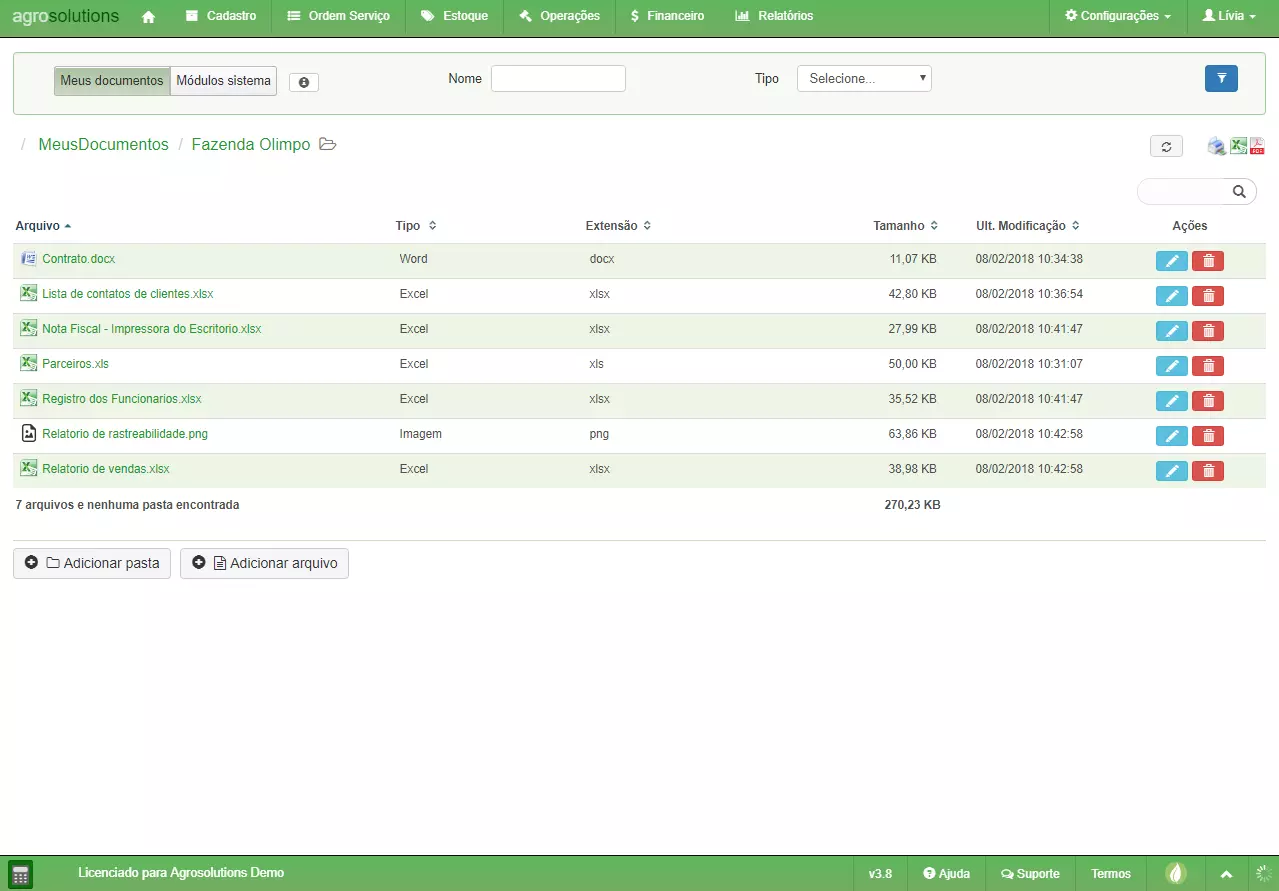This screenshot has height=891, width=1279.
Task: Click the info icon beside Módulos sistema
Action: click(x=304, y=82)
